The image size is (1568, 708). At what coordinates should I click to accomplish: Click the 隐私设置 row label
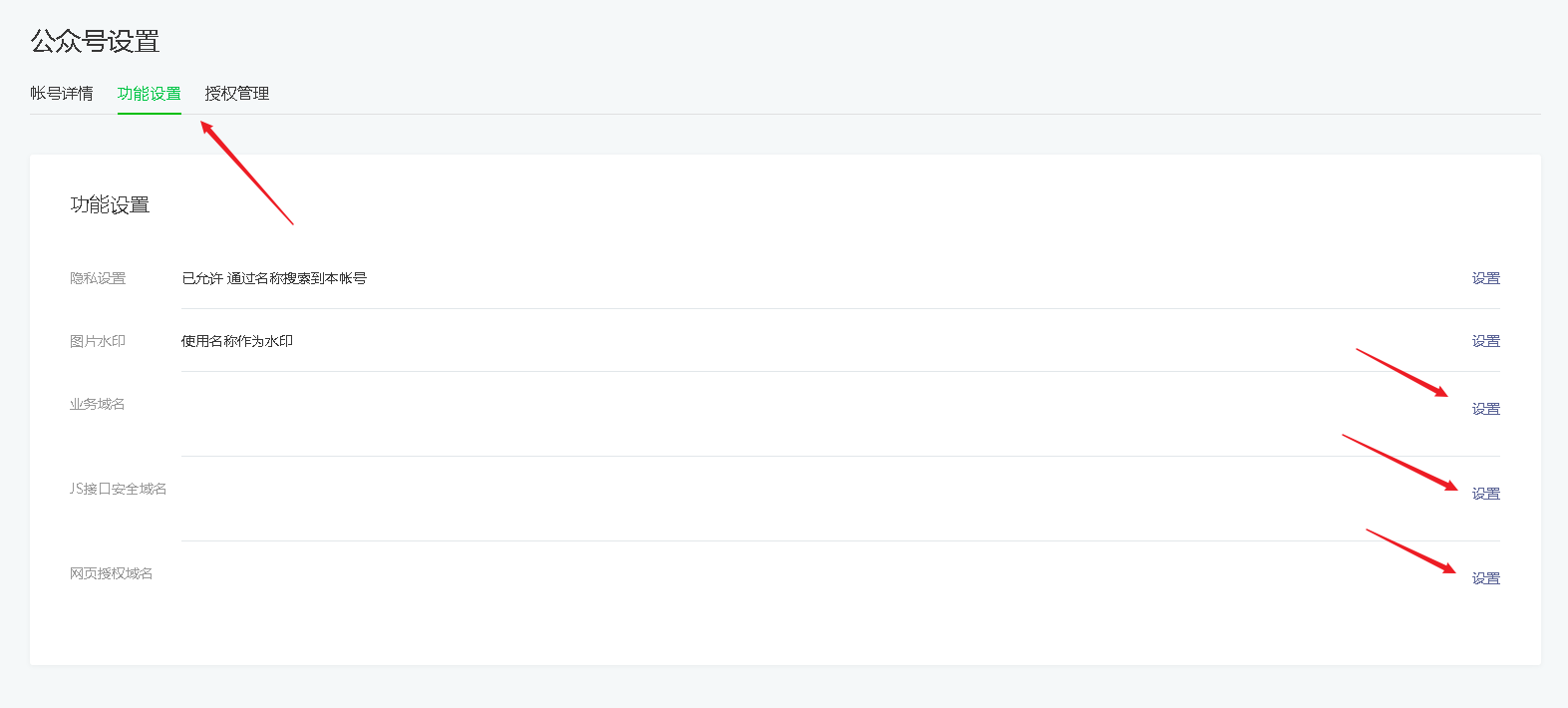pos(98,278)
